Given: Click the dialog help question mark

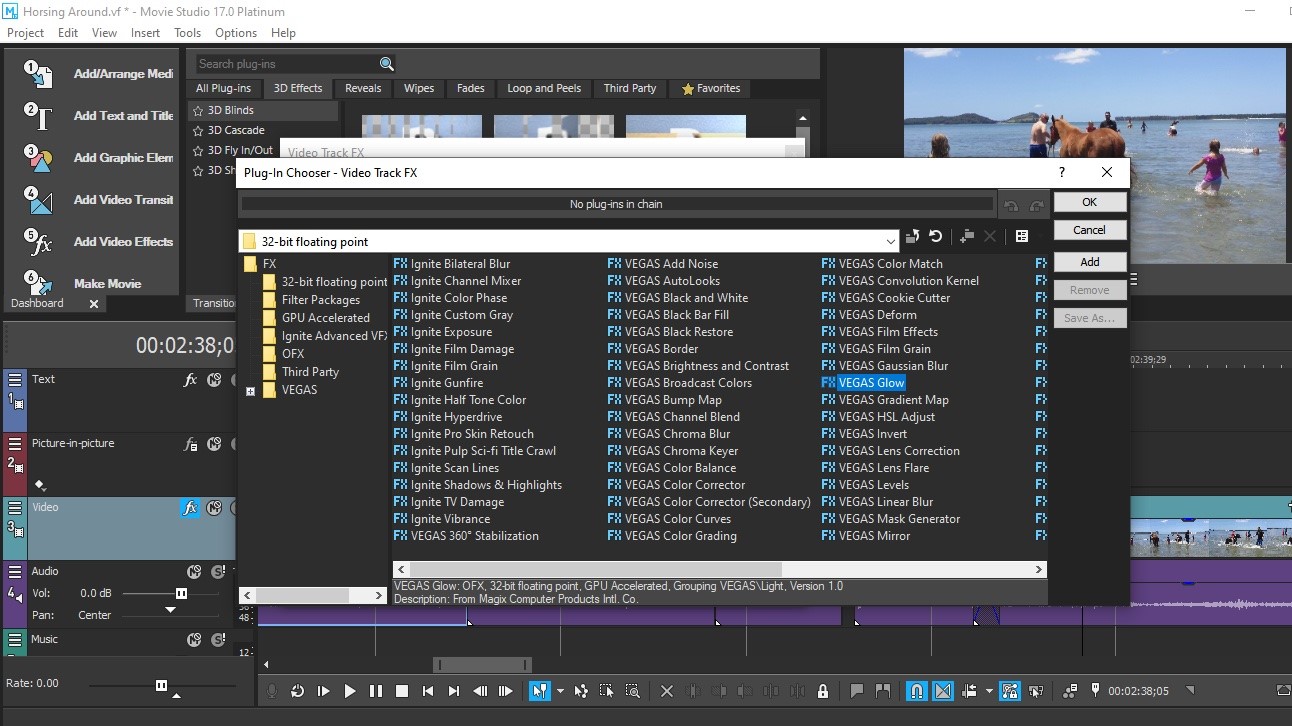Looking at the screenshot, I should pos(1062,173).
